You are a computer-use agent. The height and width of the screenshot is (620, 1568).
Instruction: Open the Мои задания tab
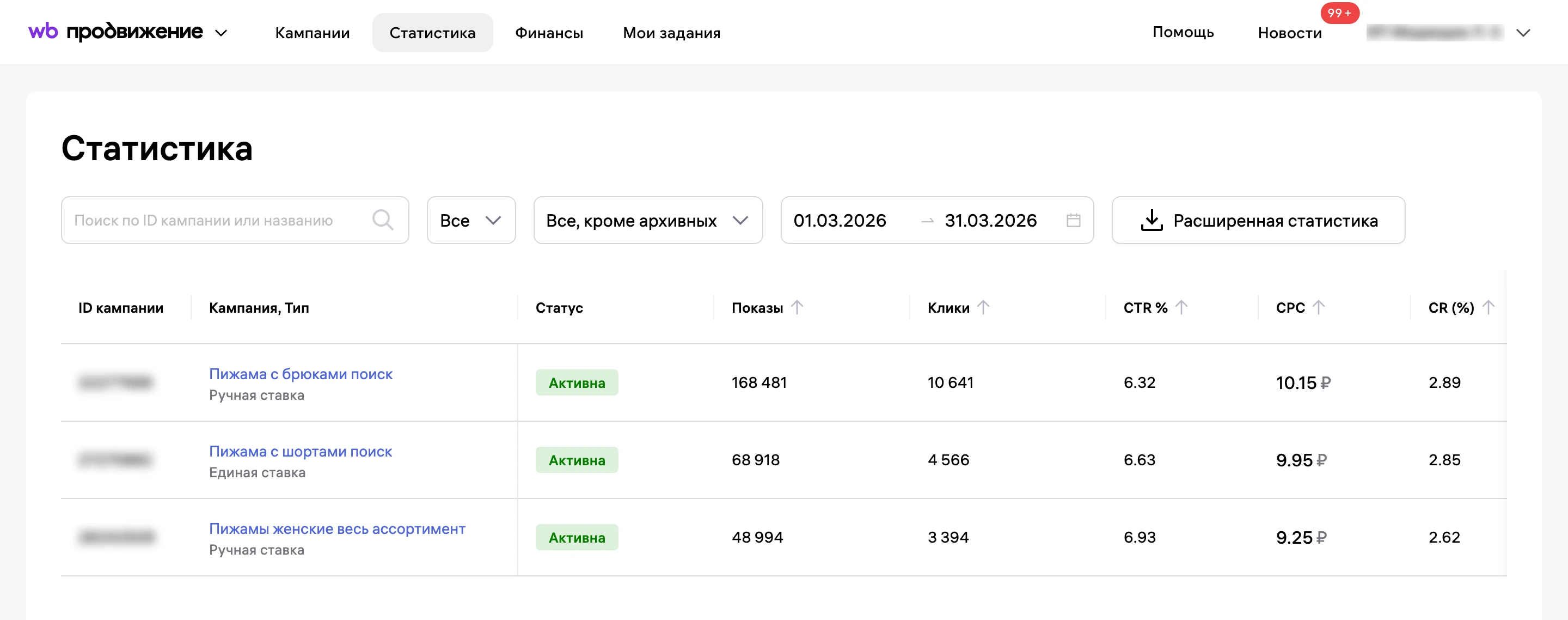tap(671, 33)
